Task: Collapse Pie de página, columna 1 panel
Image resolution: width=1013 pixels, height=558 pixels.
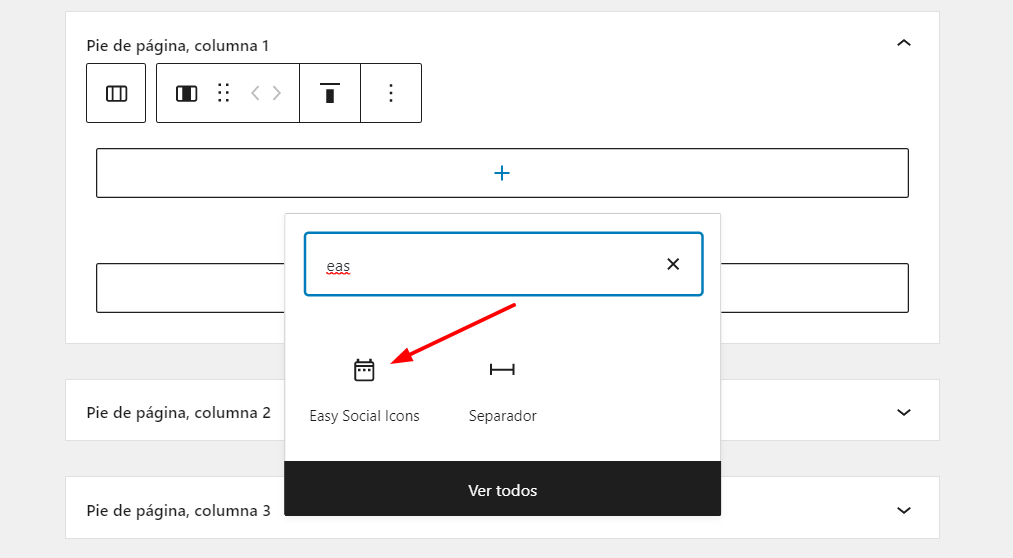Action: click(904, 43)
